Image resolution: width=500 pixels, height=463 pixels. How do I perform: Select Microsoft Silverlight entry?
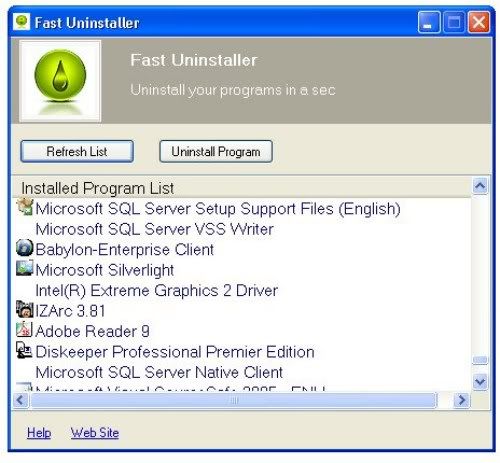click(105, 270)
